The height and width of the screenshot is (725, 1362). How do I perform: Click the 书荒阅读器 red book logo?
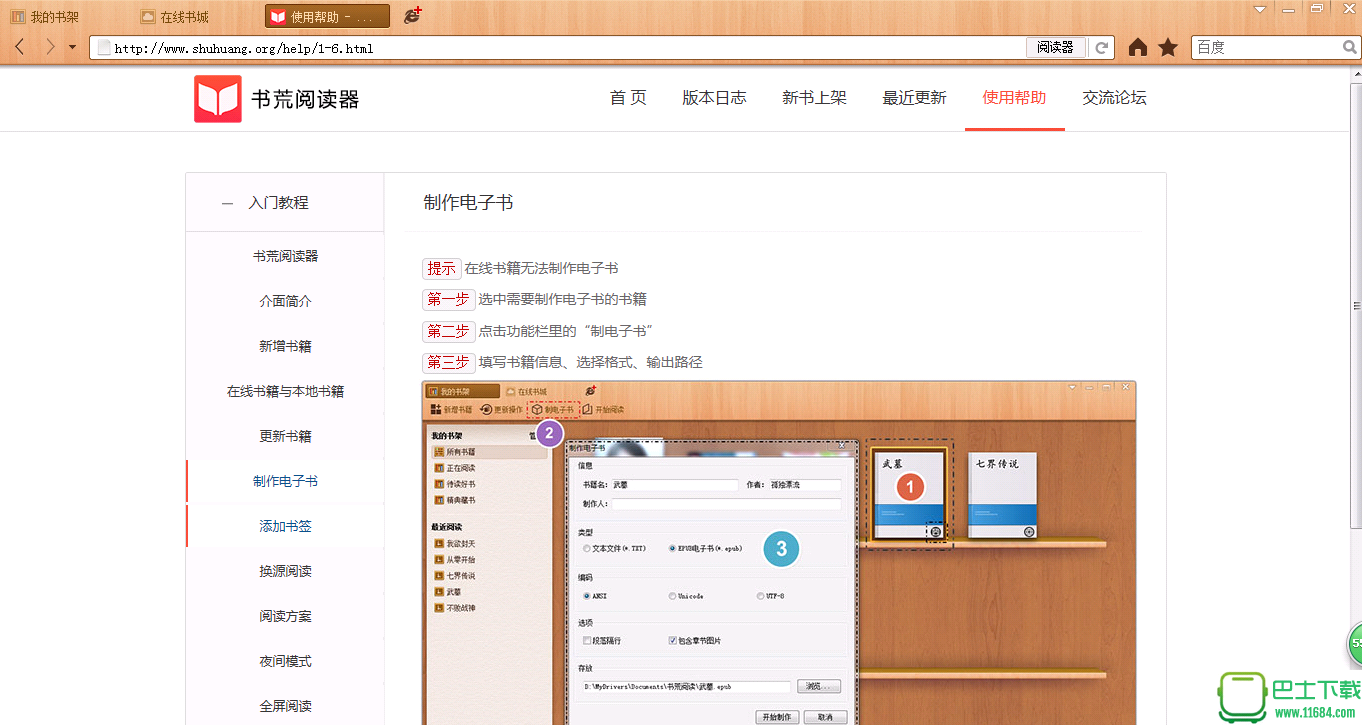point(218,99)
